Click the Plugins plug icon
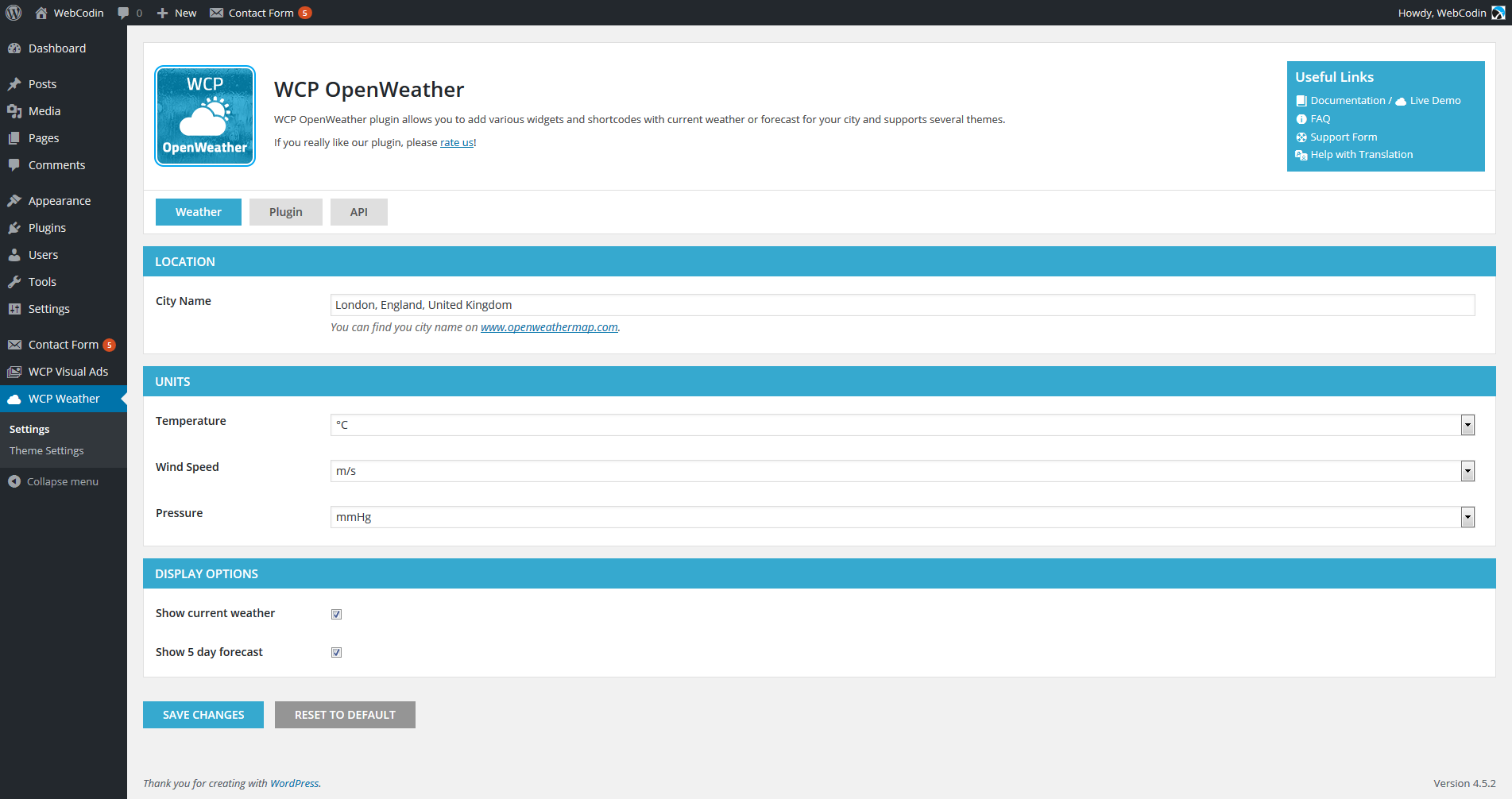Viewport: 1512px width, 799px height. pyautogui.click(x=14, y=228)
